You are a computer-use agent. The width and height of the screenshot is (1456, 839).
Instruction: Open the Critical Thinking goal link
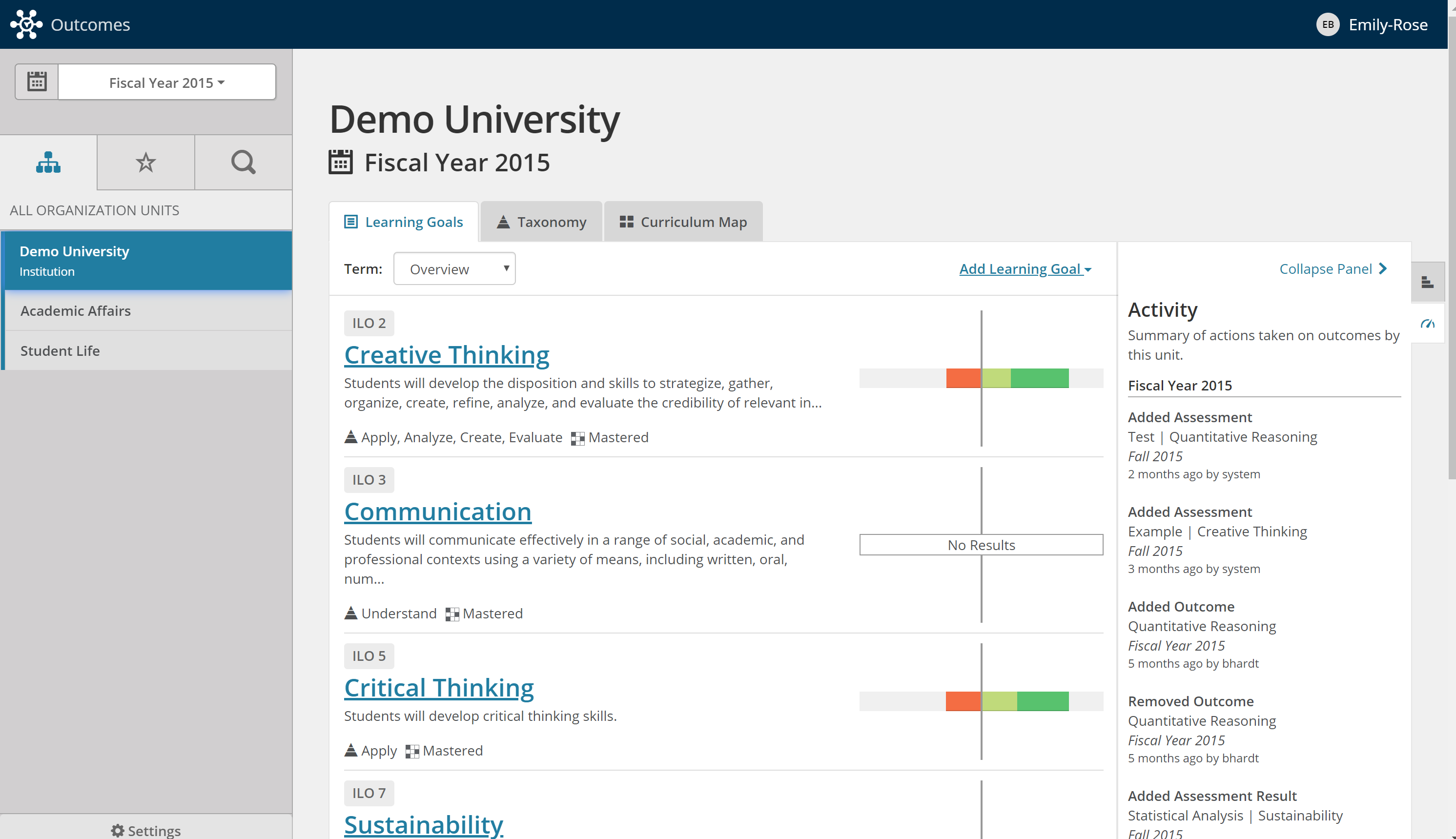tap(438, 688)
